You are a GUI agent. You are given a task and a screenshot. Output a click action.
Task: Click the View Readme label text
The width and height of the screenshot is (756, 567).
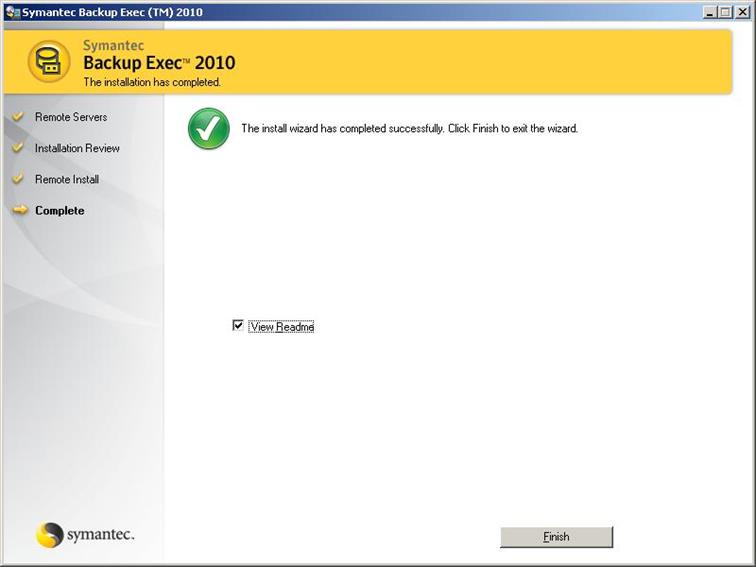[282, 326]
